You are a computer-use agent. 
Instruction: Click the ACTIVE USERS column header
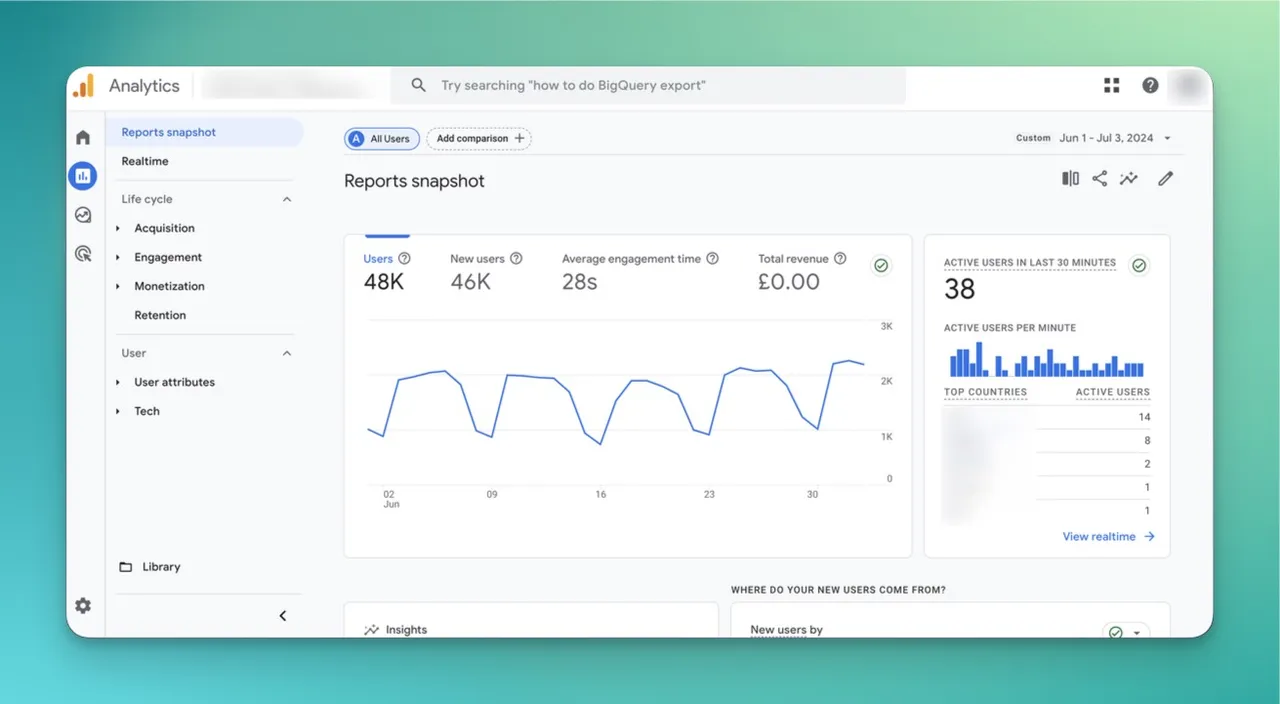(x=1113, y=392)
